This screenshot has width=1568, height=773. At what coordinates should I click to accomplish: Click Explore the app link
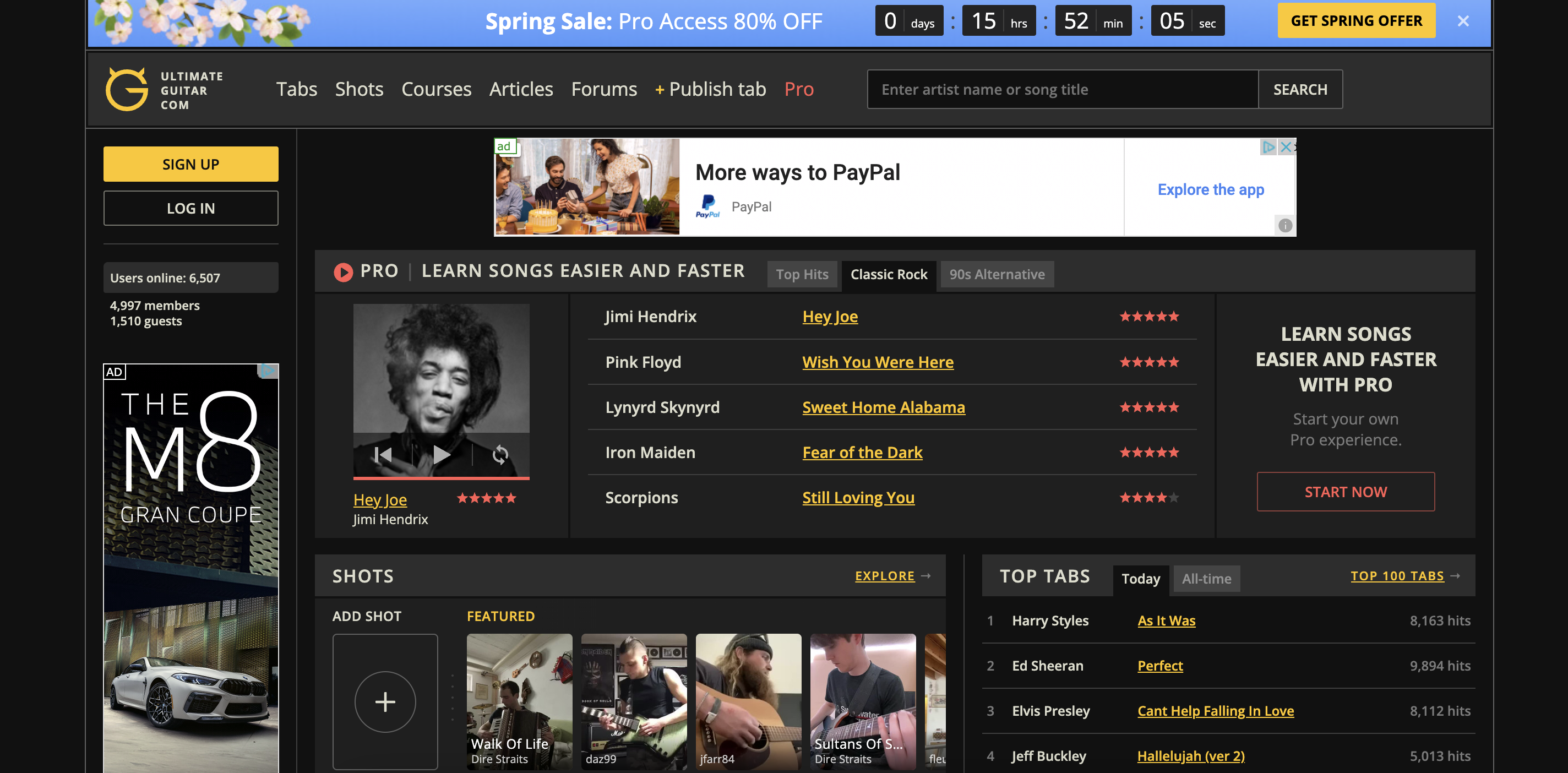click(x=1211, y=190)
